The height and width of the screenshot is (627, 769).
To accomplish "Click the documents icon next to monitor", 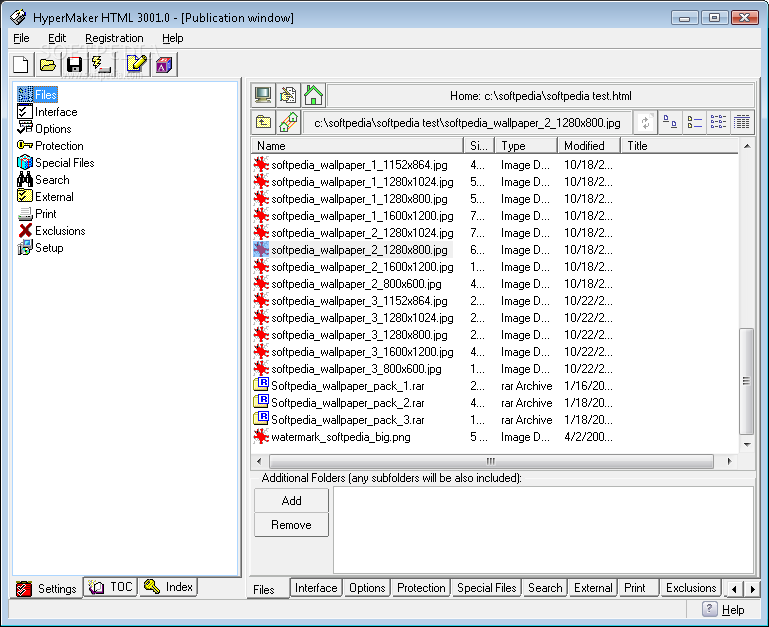I will tap(288, 95).
